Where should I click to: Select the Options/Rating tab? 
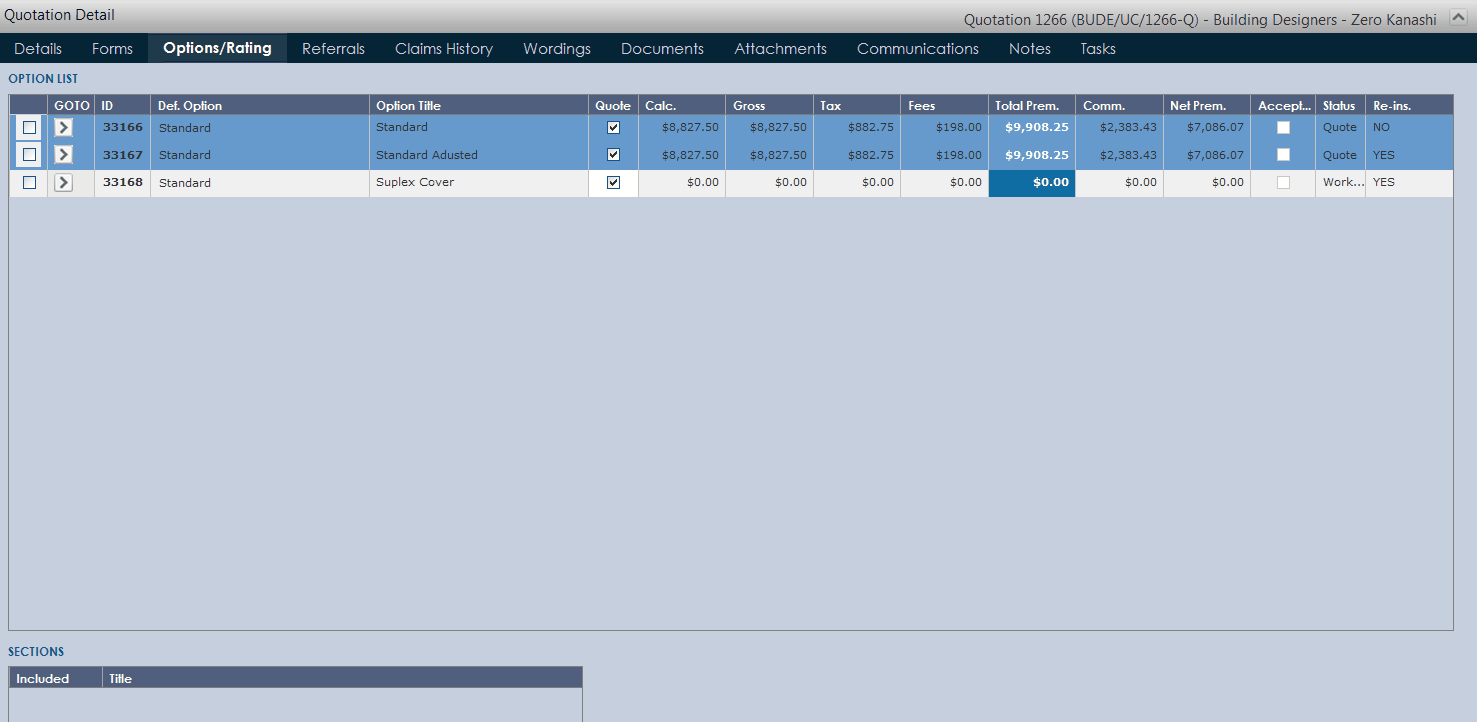(x=217, y=48)
